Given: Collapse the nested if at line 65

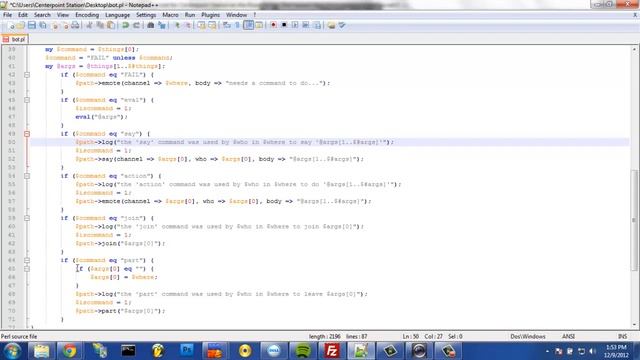Looking at the screenshot, I should 27,269.
